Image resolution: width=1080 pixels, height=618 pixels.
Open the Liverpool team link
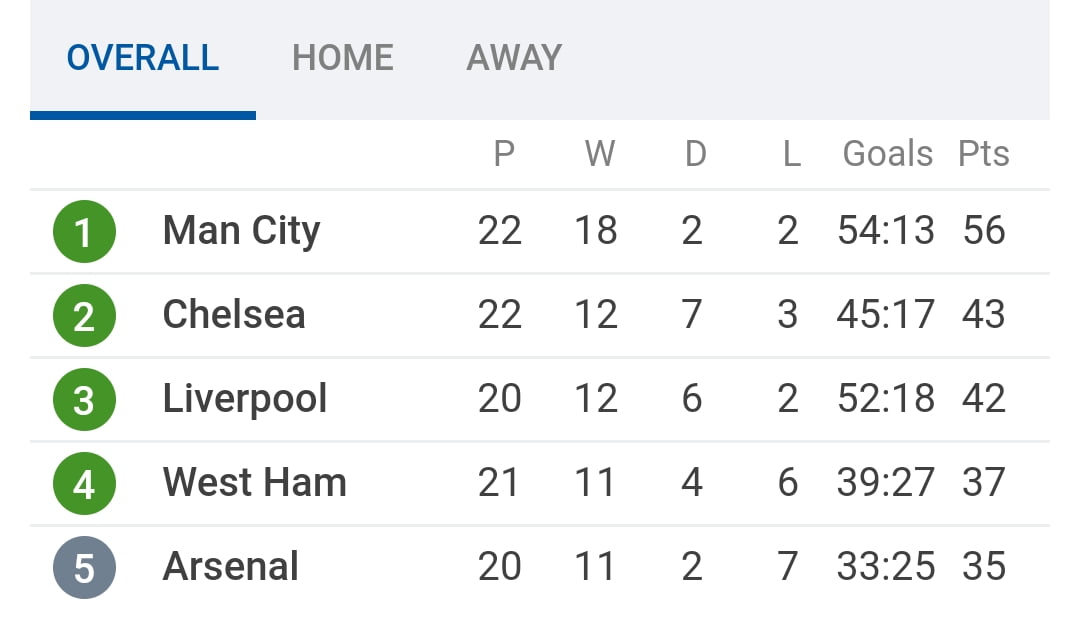coord(245,399)
